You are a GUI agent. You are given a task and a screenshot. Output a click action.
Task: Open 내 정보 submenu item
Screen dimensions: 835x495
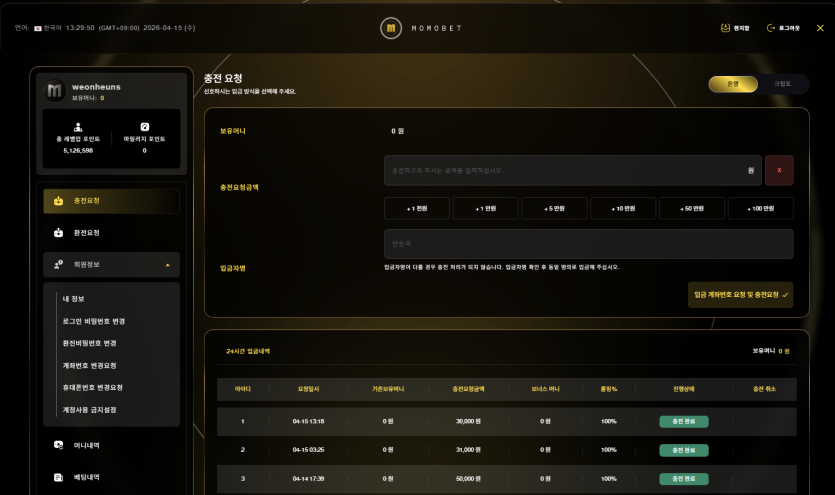pos(73,299)
